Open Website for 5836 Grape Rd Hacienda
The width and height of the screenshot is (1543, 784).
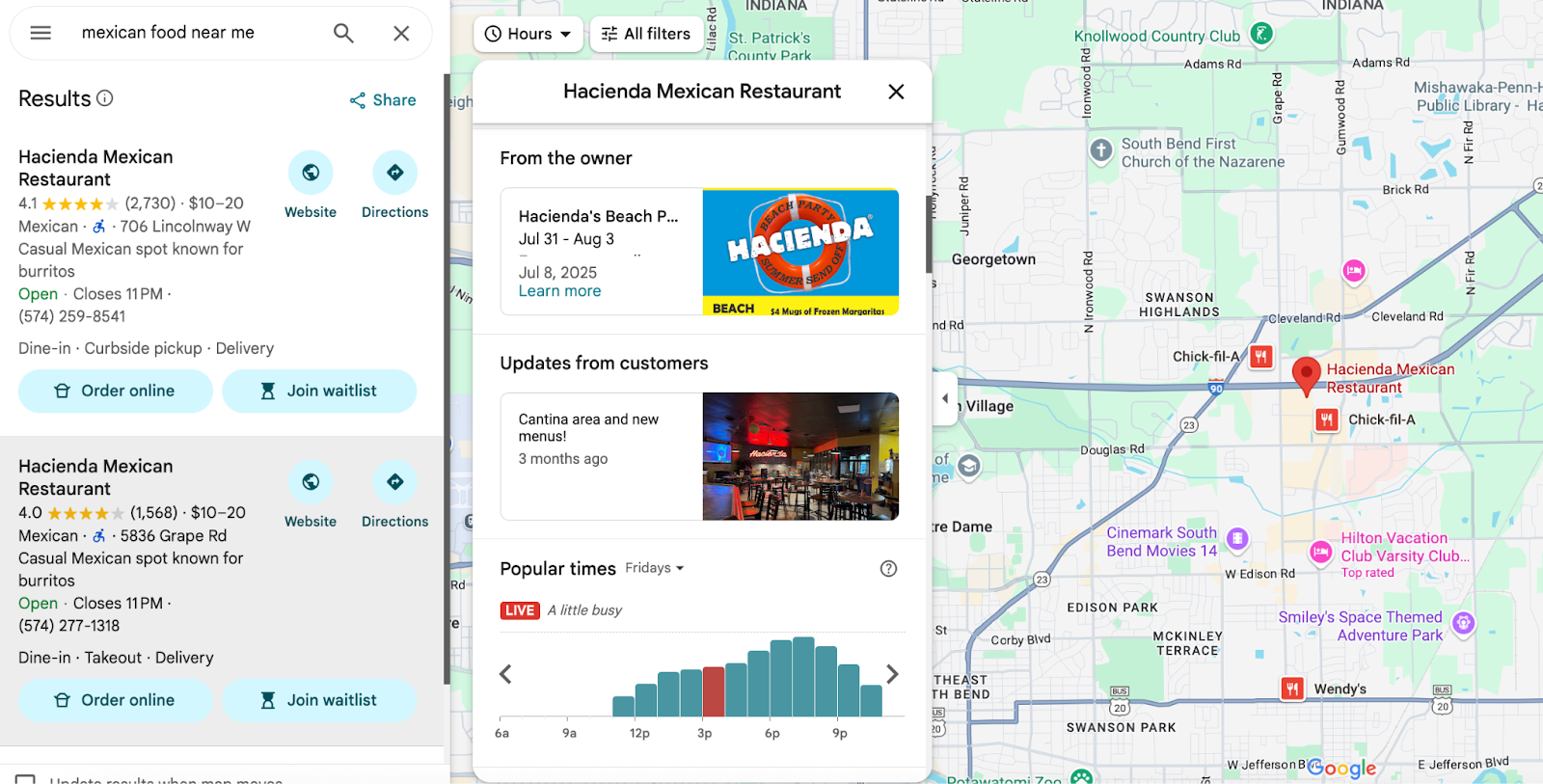[x=311, y=495]
